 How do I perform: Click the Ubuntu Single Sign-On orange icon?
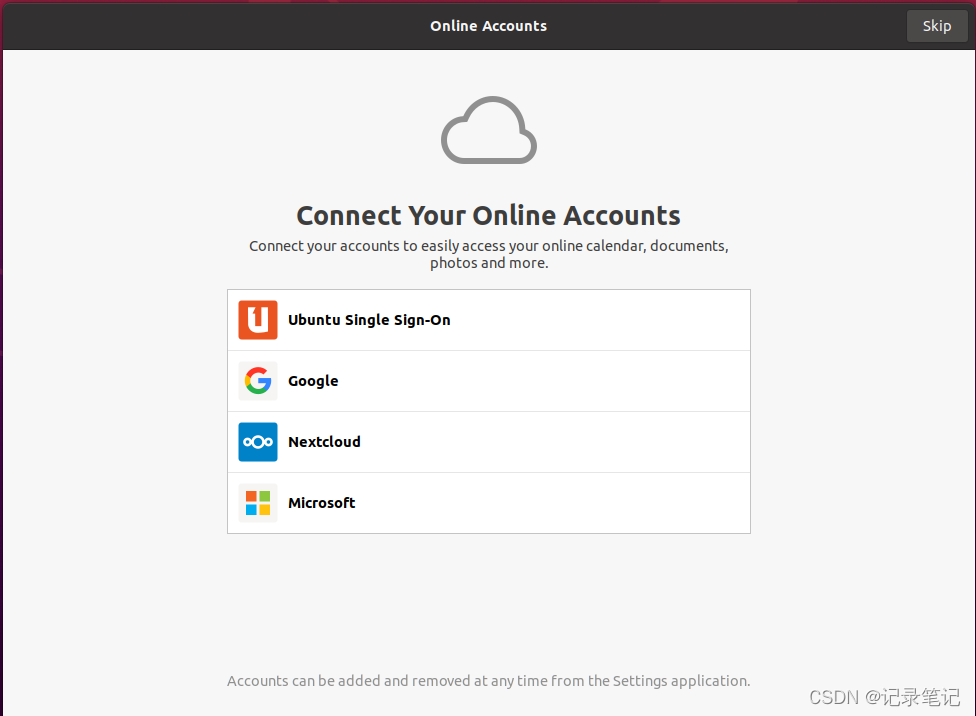[x=258, y=320]
